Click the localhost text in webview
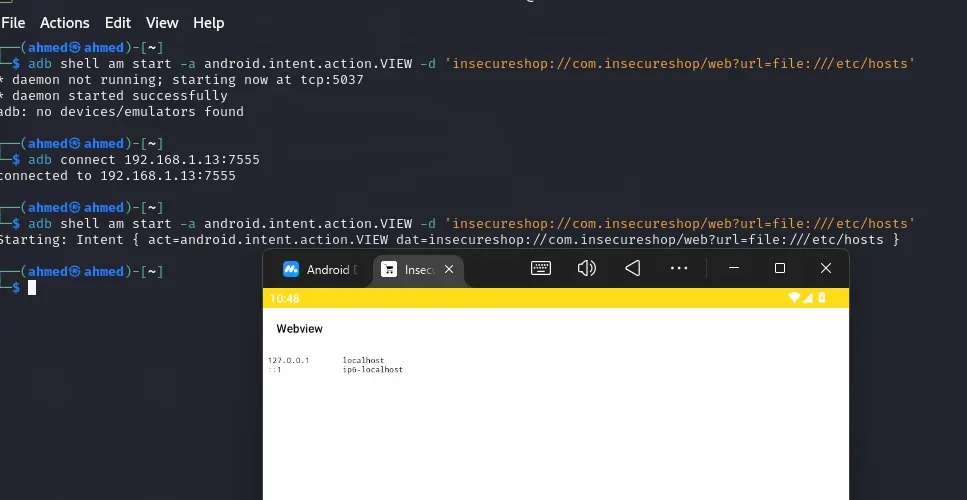967x500 pixels. 363,361
